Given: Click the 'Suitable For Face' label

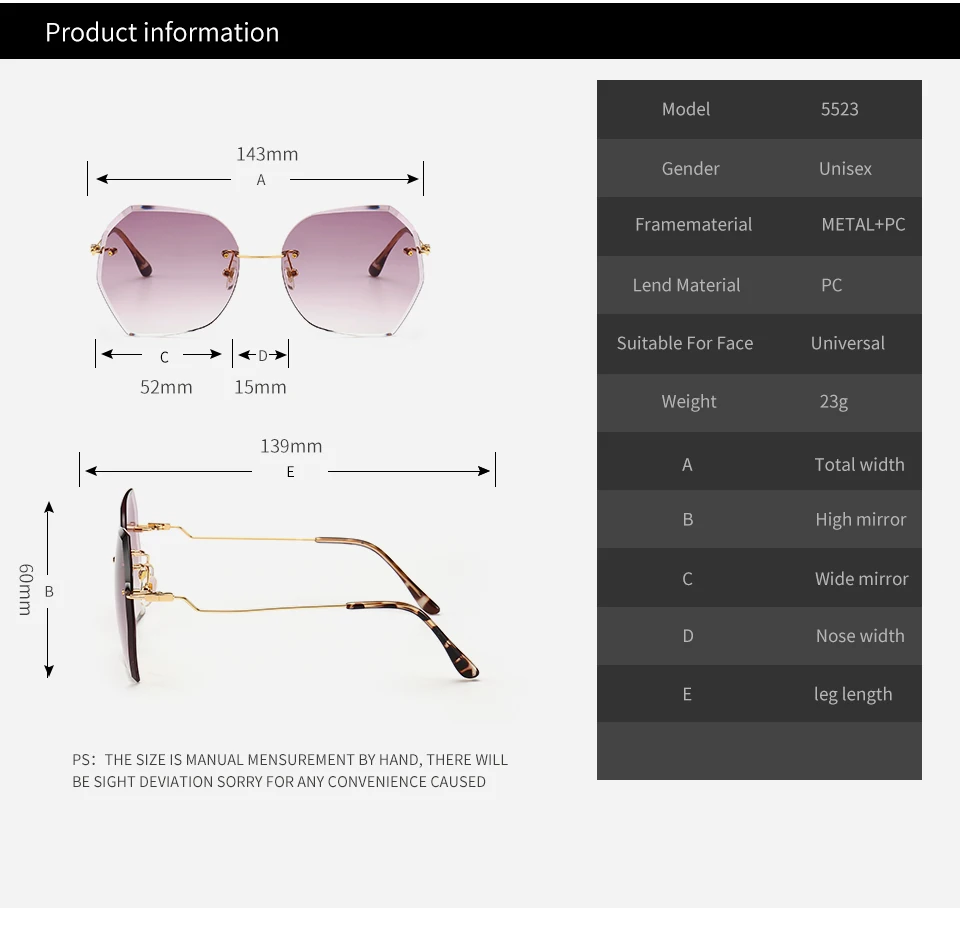Looking at the screenshot, I should tap(684, 344).
